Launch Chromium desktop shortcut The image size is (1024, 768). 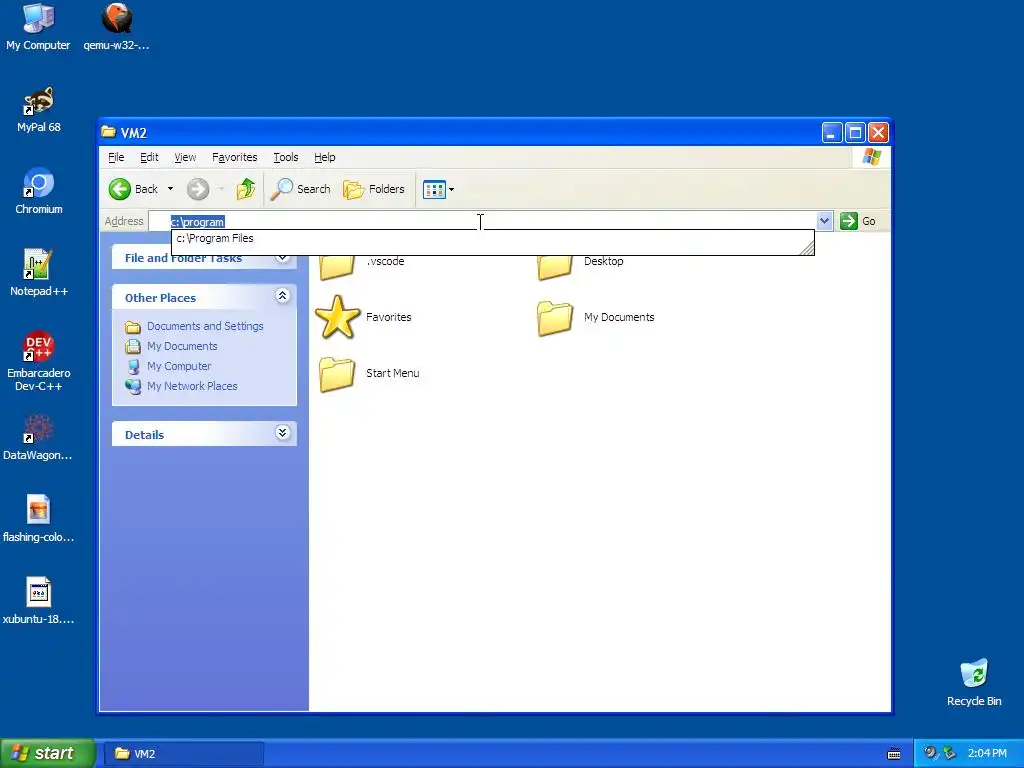tap(39, 191)
